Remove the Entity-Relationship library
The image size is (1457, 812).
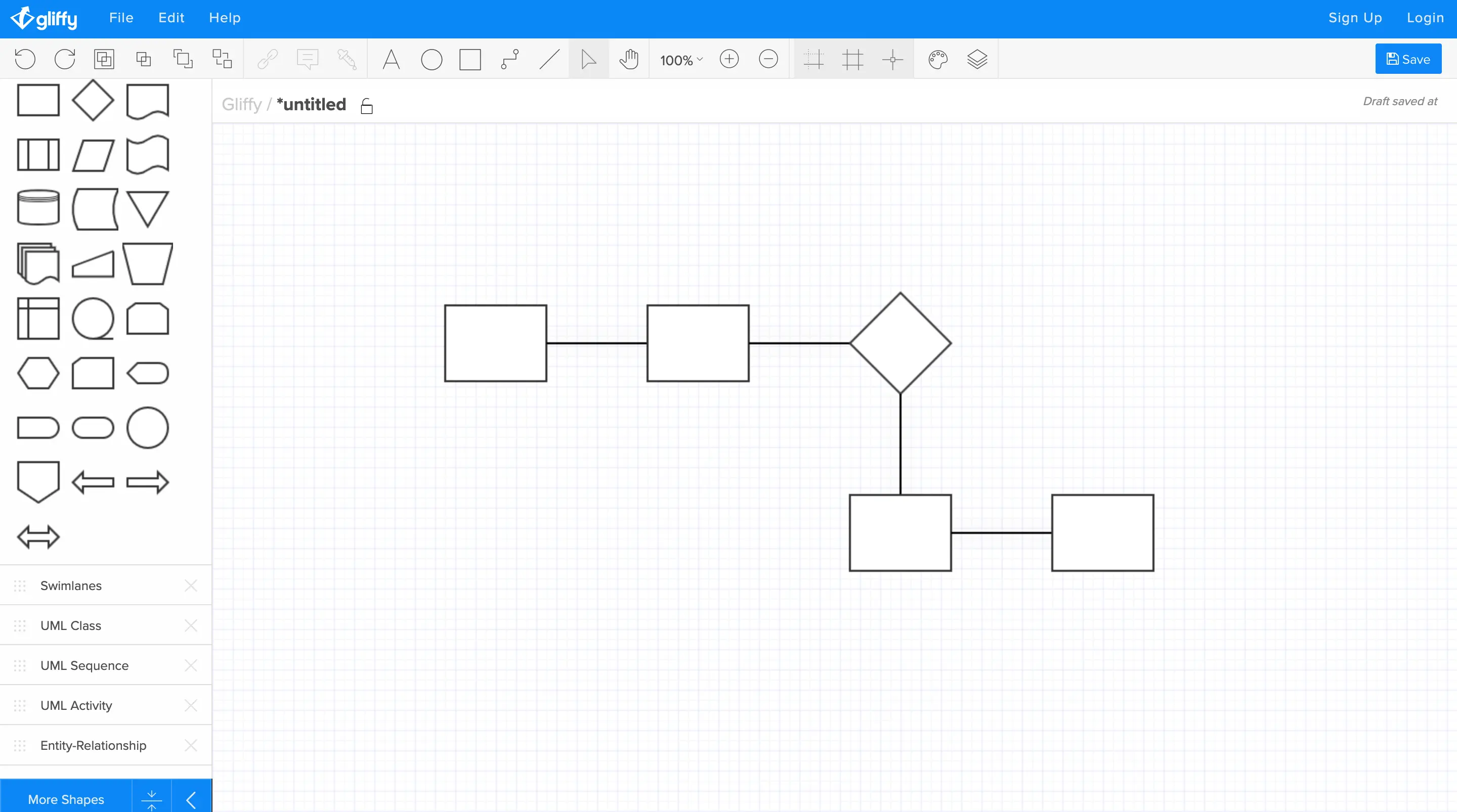(191, 745)
